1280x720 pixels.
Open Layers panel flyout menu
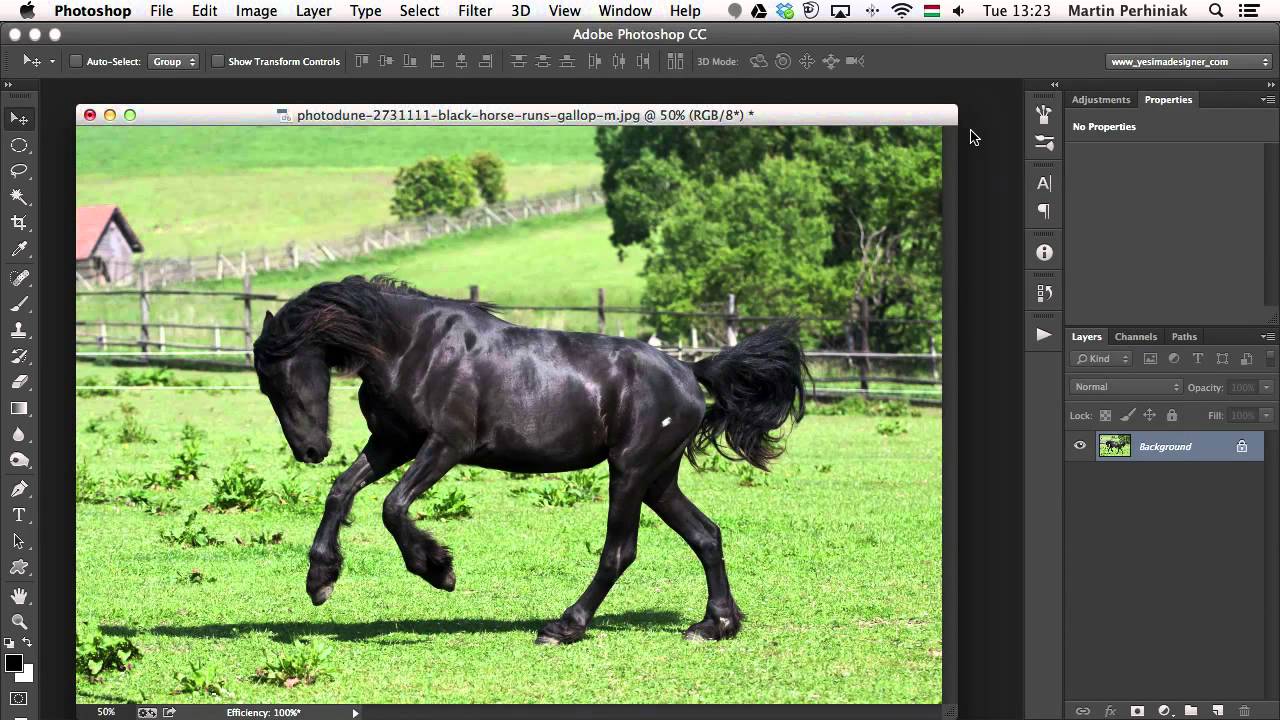tap(1267, 337)
